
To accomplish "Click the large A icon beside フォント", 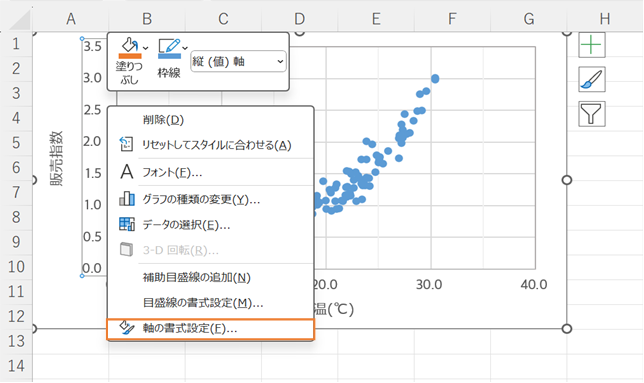I will coord(126,172).
